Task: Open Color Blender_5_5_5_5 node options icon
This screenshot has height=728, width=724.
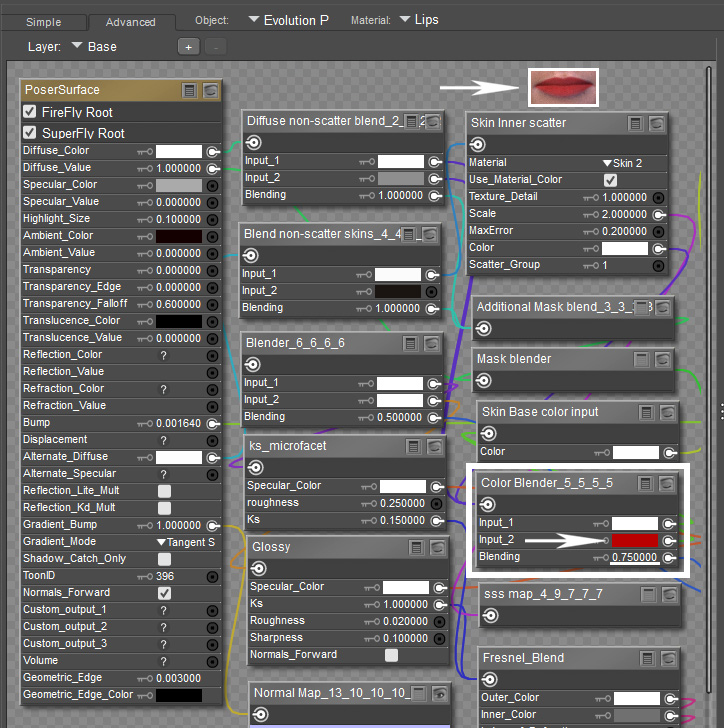Action: [x=646, y=483]
